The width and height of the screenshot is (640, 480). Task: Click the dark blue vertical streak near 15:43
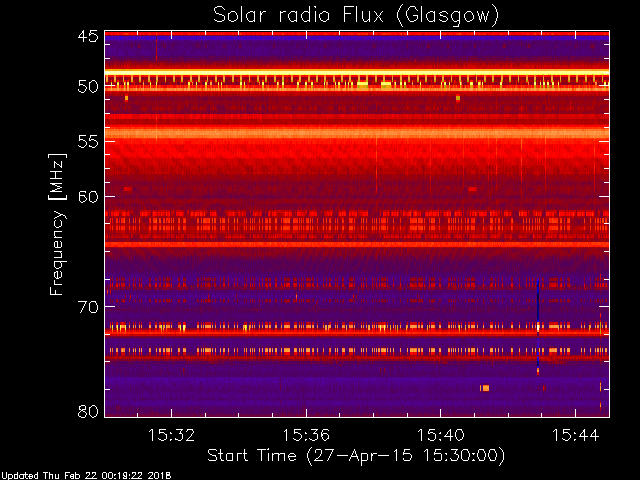tap(538, 323)
